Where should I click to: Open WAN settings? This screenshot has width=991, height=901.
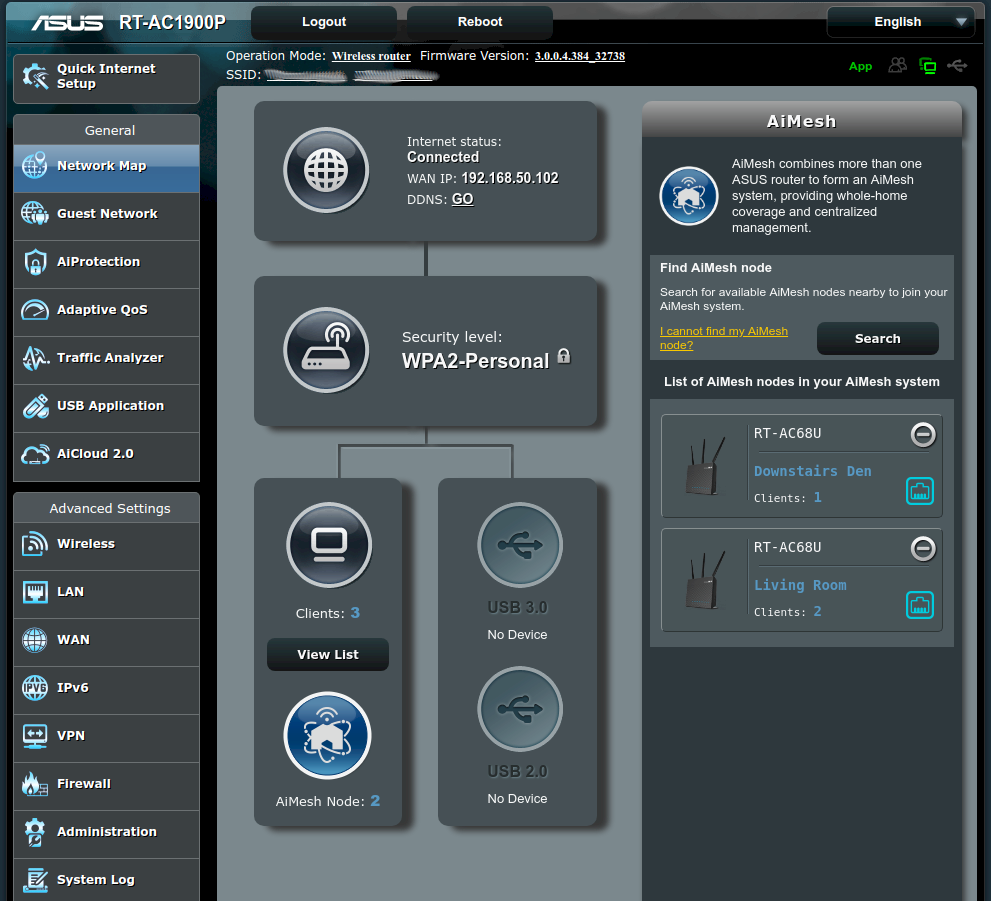(106, 642)
